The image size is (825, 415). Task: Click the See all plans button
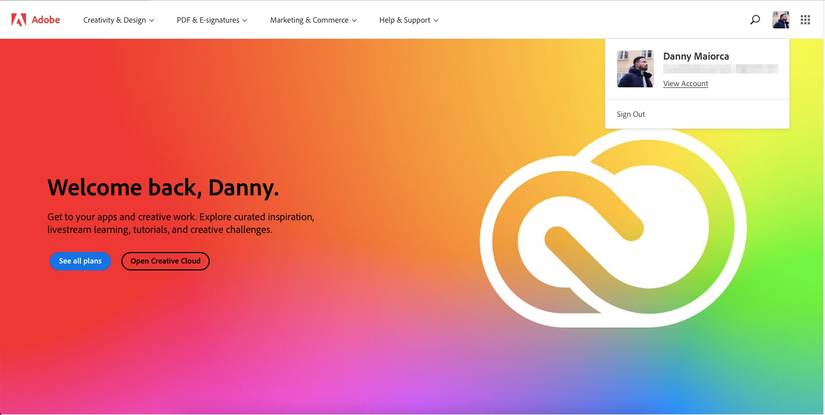[80, 261]
